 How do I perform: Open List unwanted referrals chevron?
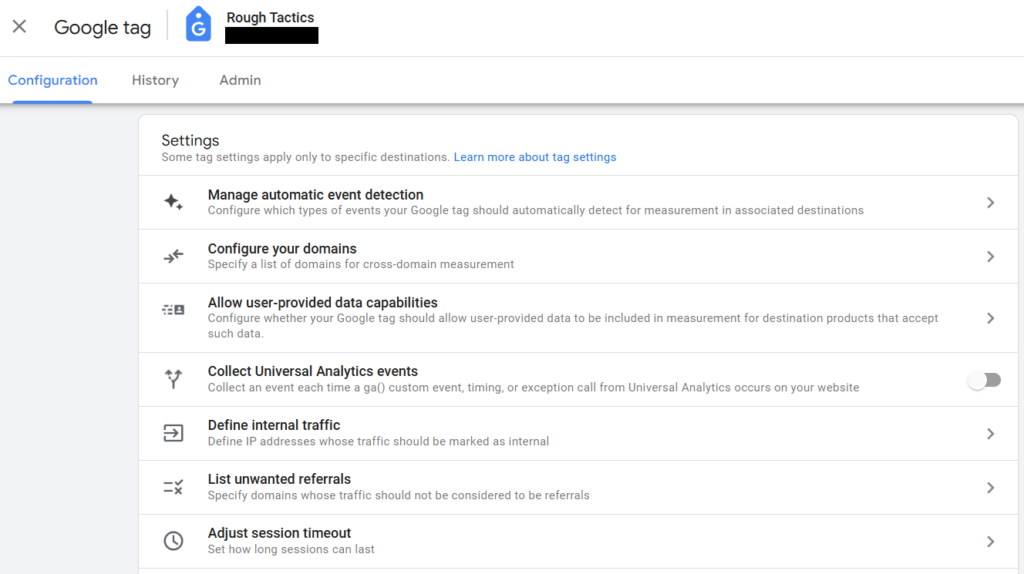(x=991, y=487)
